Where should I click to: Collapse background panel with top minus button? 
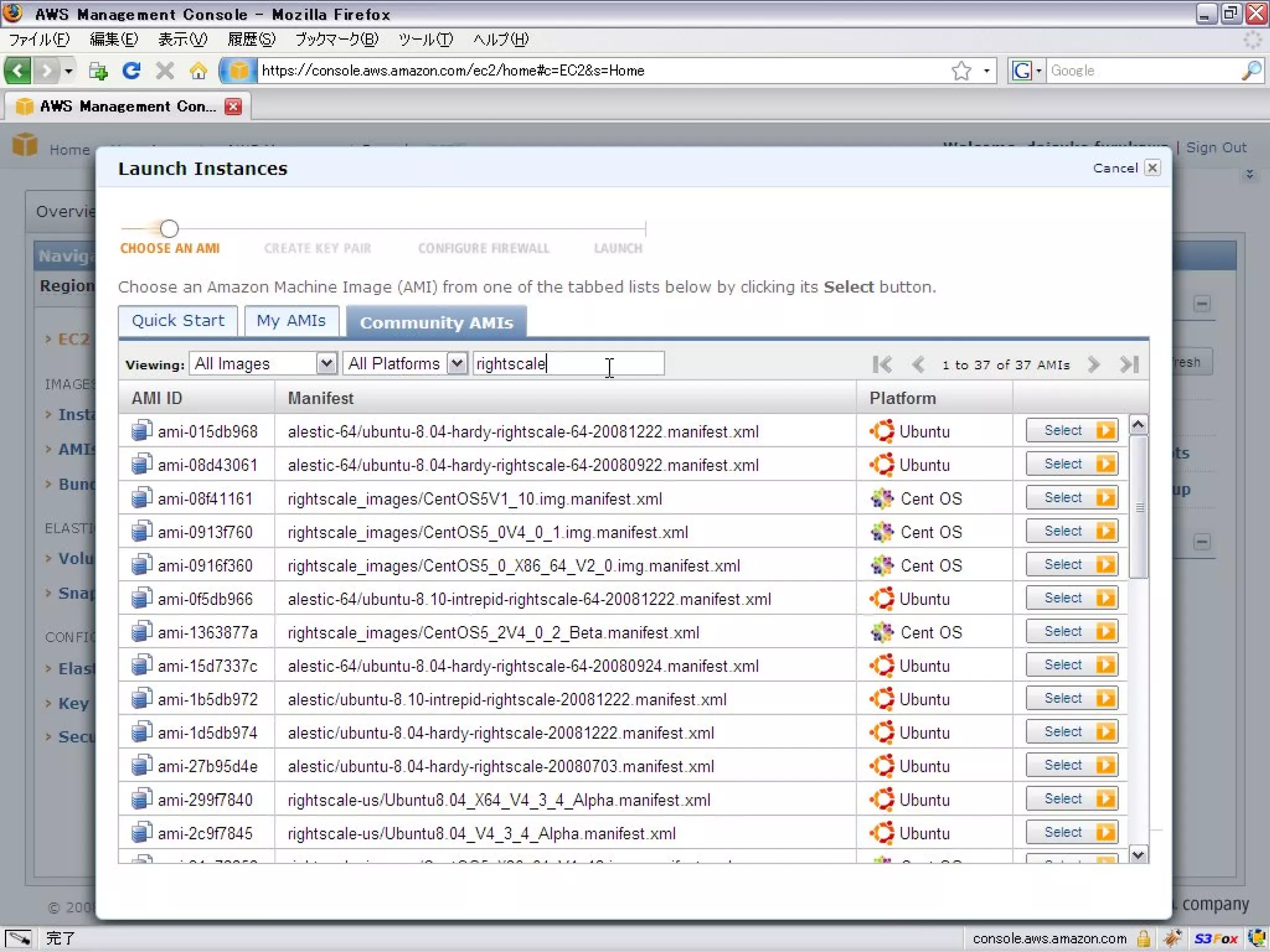(x=1202, y=304)
